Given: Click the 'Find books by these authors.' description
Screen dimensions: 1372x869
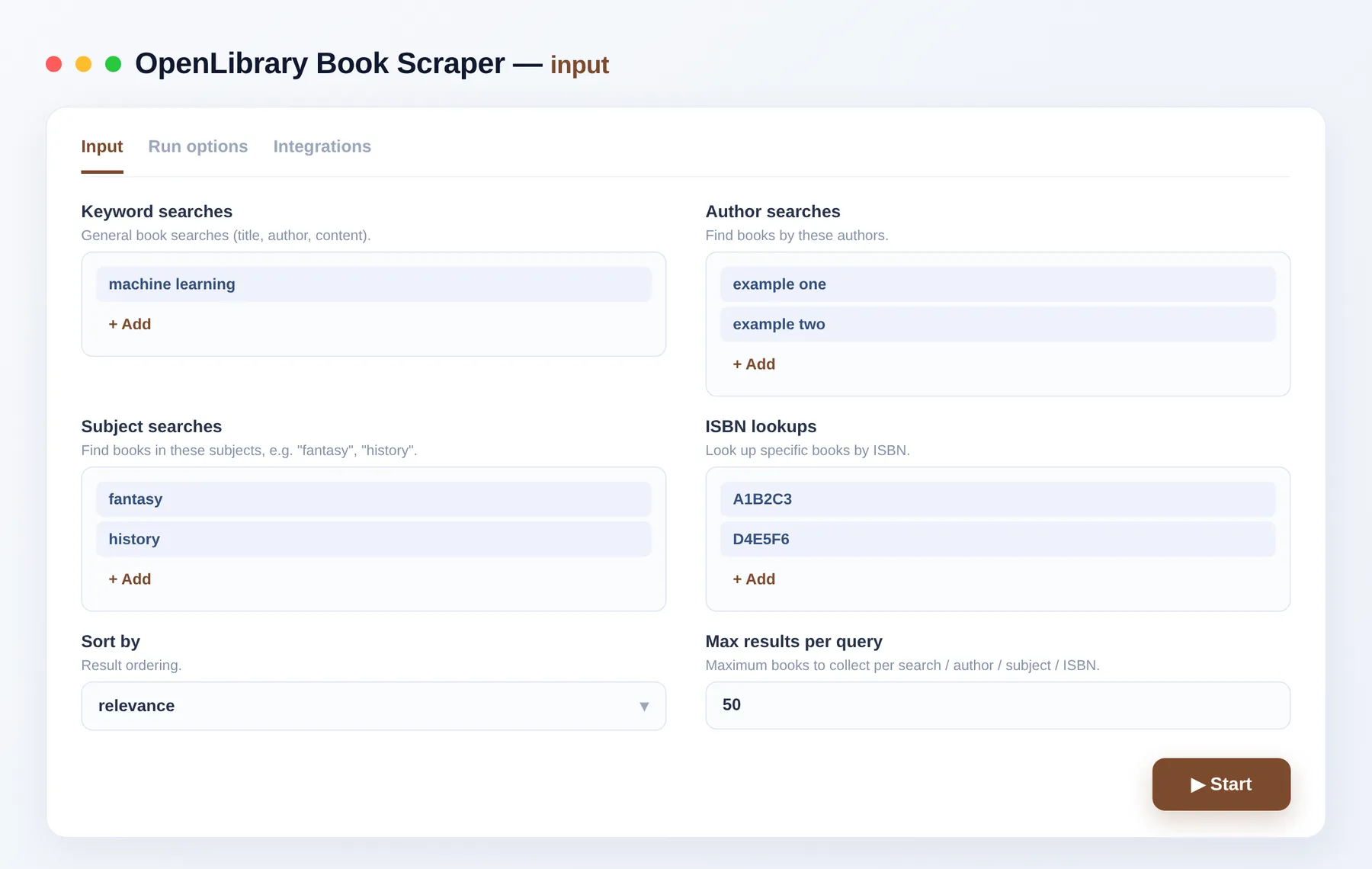Looking at the screenshot, I should [797, 236].
